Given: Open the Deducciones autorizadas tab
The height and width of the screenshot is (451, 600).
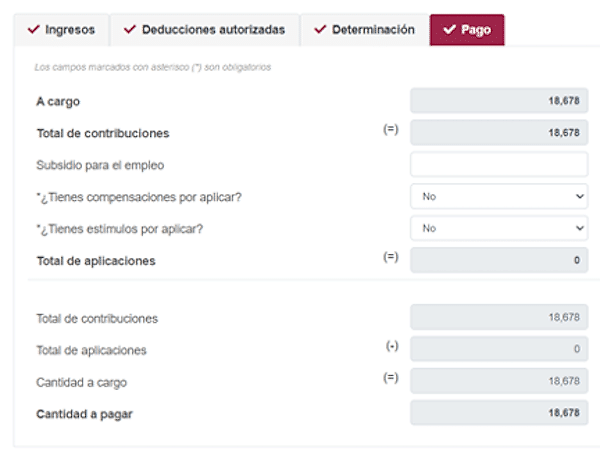Looking at the screenshot, I should 205,30.
